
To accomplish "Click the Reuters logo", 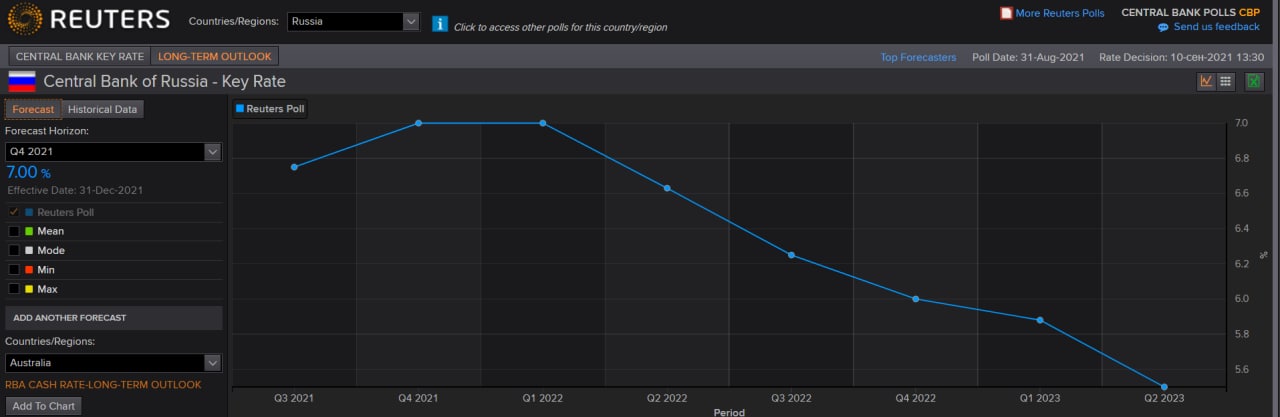I will [x=88, y=19].
